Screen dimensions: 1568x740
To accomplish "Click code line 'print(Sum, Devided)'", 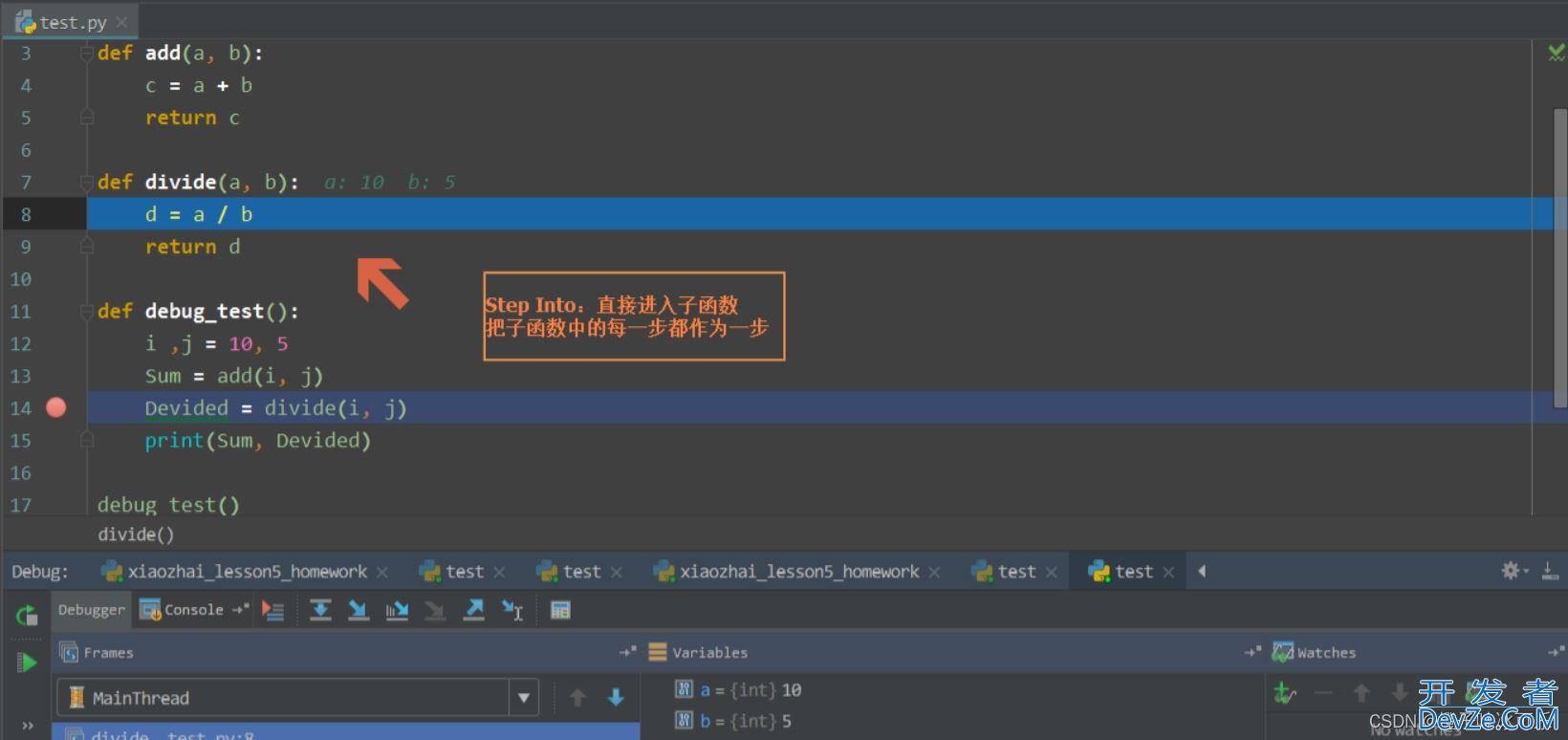I will pos(257,441).
